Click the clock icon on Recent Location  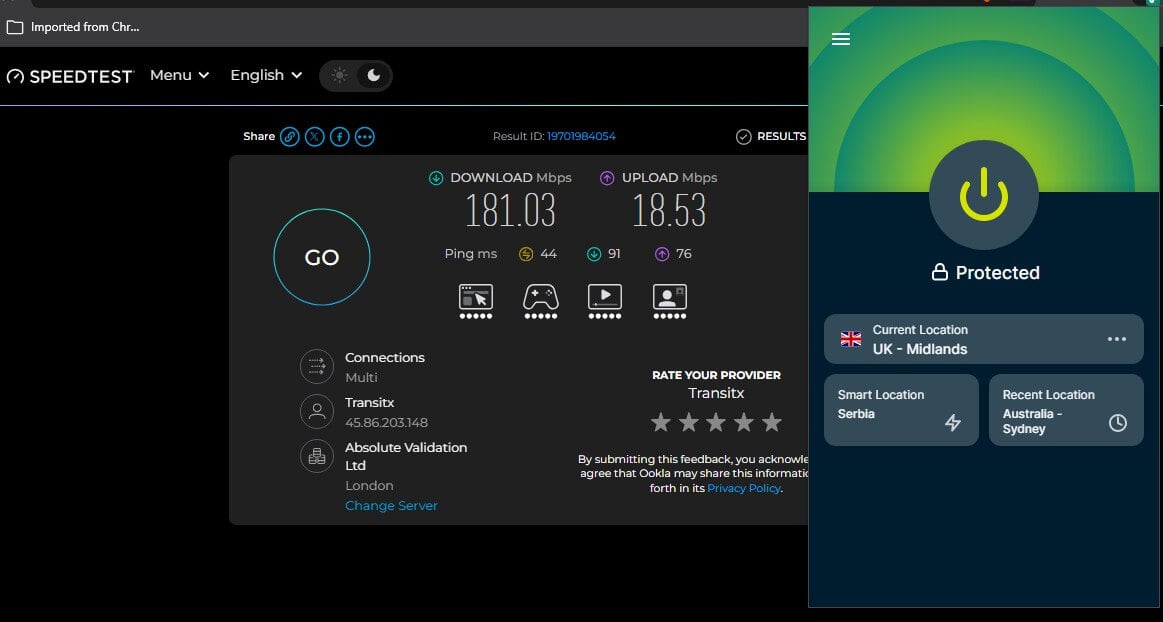[x=1117, y=423]
